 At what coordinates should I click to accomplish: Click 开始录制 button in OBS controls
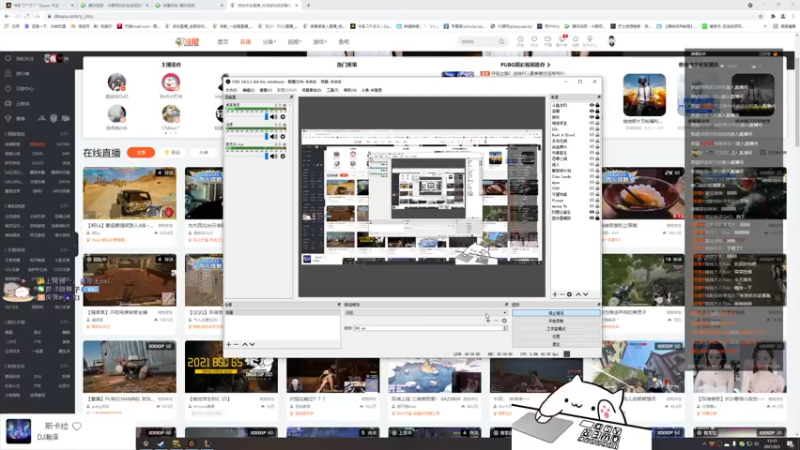click(556, 321)
